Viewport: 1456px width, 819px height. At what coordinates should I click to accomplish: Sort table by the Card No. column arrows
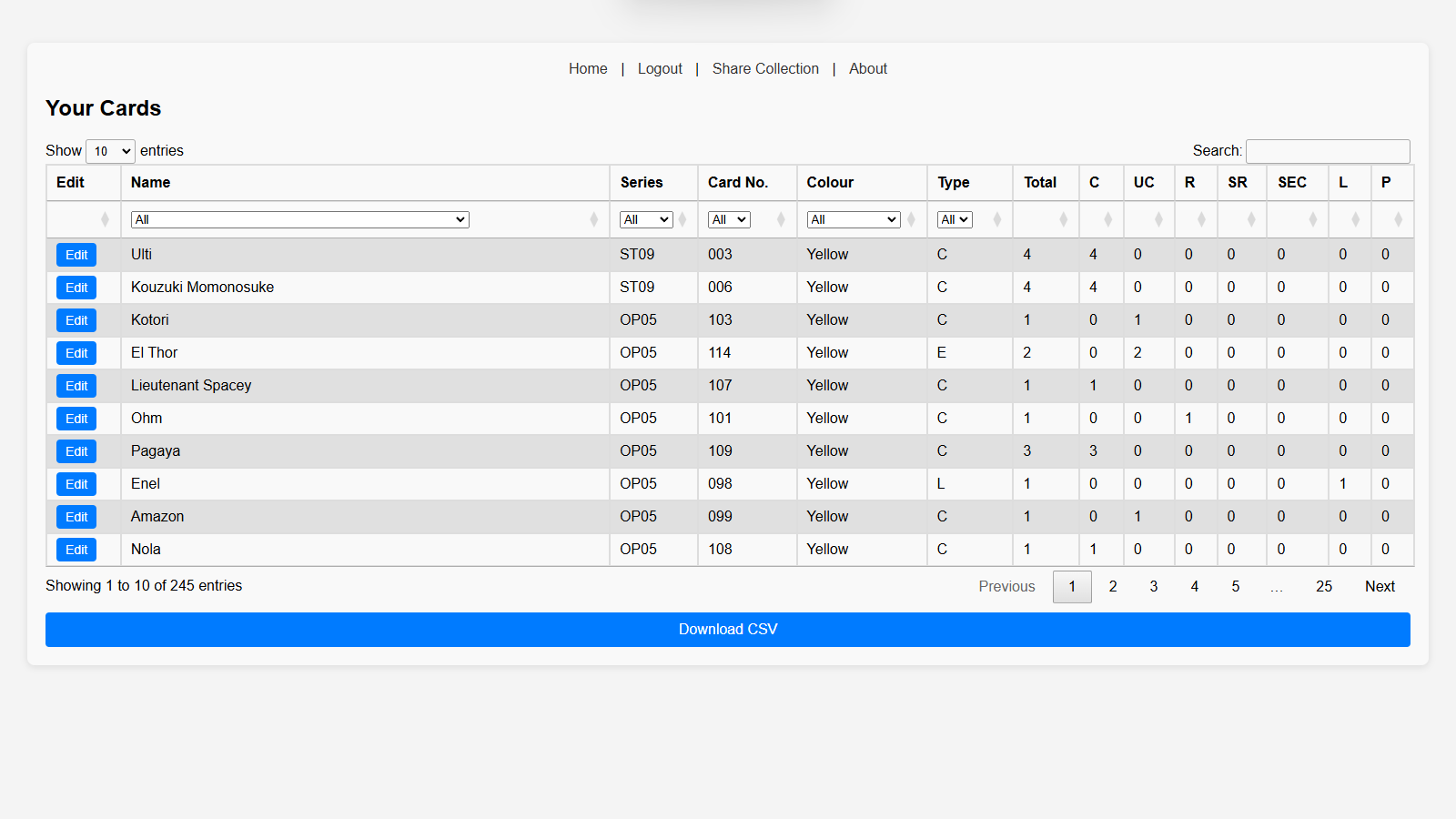(x=781, y=219)
